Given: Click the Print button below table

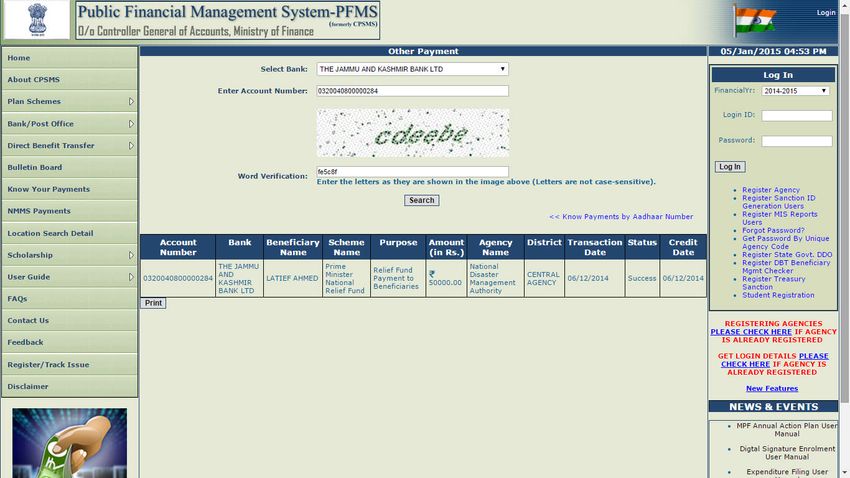Looking at the screenshot, I should coord(153,303).
